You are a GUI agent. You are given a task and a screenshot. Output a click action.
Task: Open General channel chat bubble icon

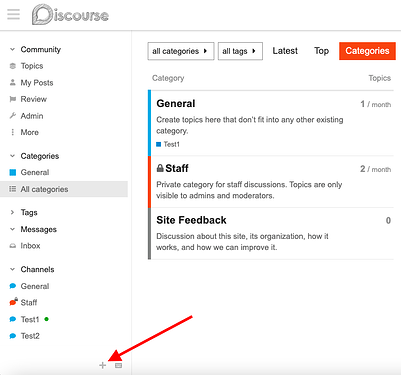point(13,286)
